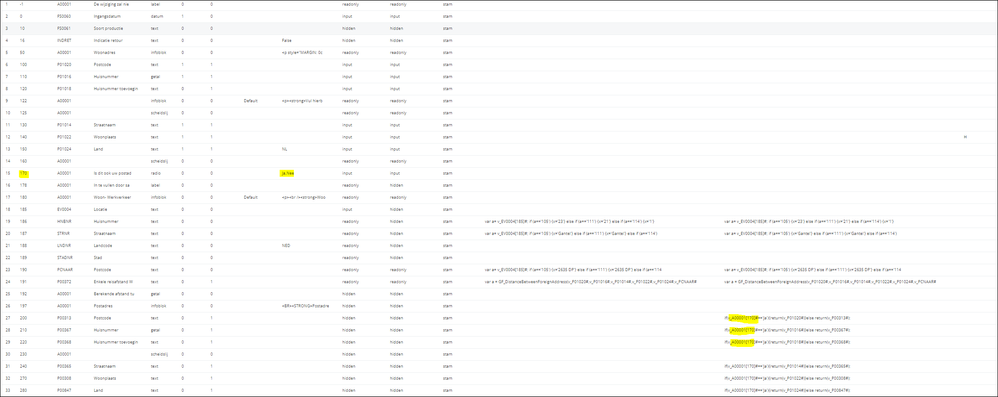
Task: Select the 'In te vullen door sa' cell
Action: coord(111,185)
